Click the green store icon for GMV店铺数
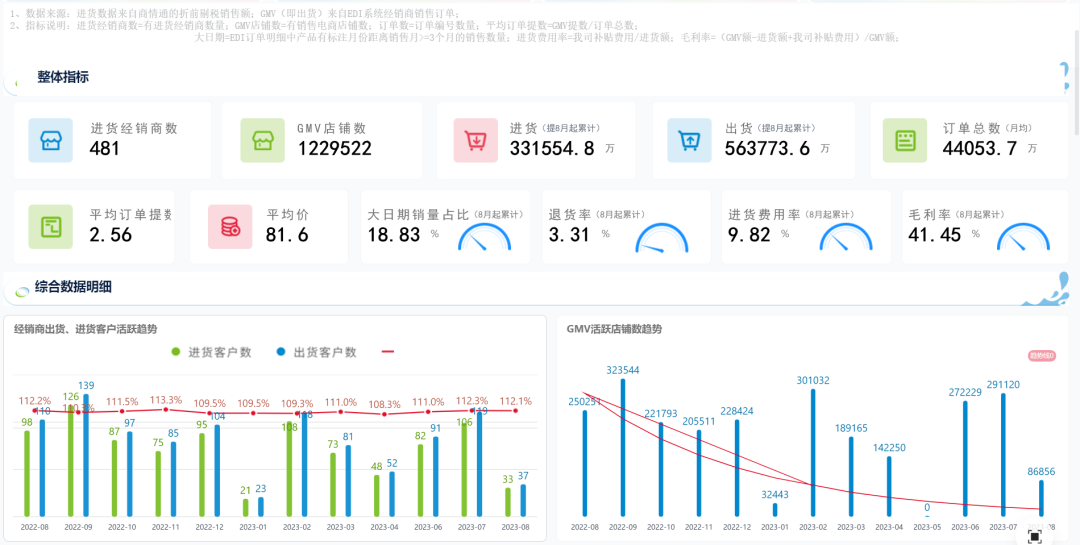Screen dimensions: 1080x545 [262, 141]
